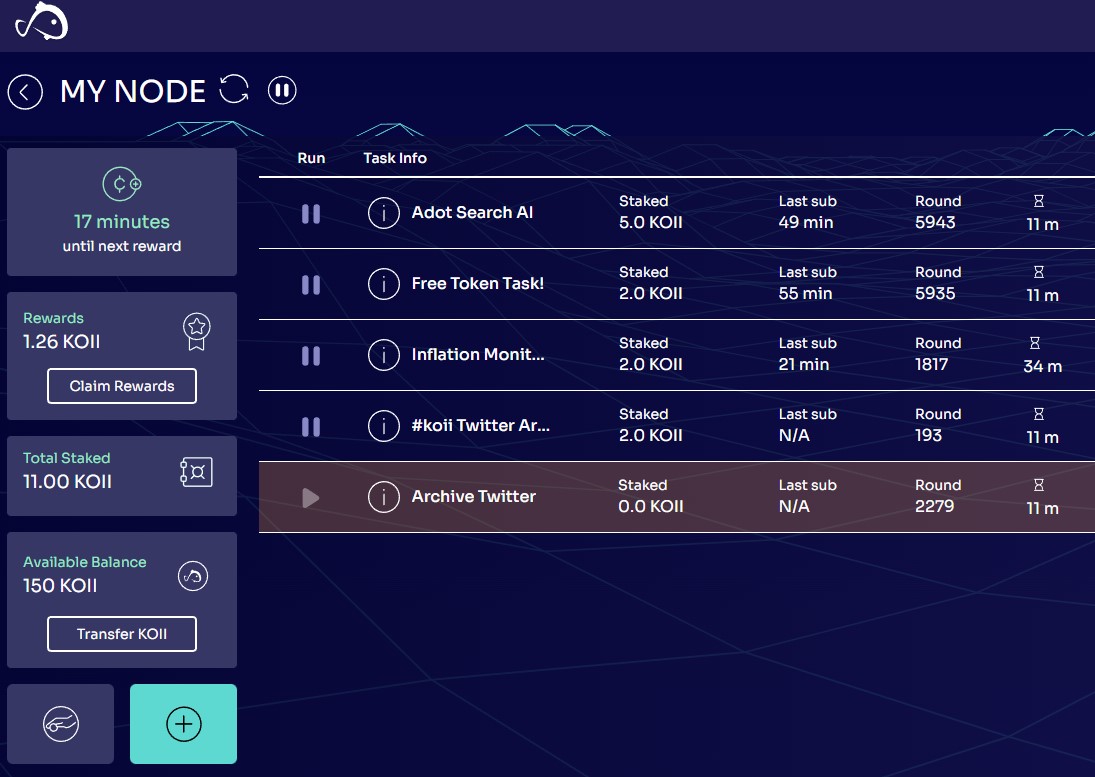Select the Free Token Task! name
1095x777 pixels.
pyautogui.click(x=478, y=283)
